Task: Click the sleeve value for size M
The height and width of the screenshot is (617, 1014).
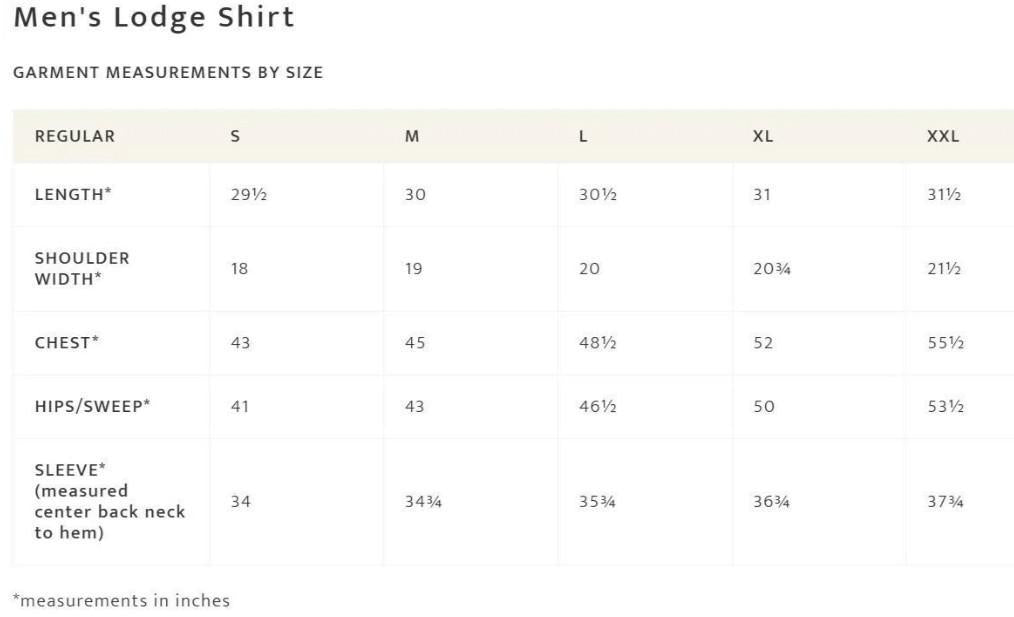Action: click(x=423, y=502)
